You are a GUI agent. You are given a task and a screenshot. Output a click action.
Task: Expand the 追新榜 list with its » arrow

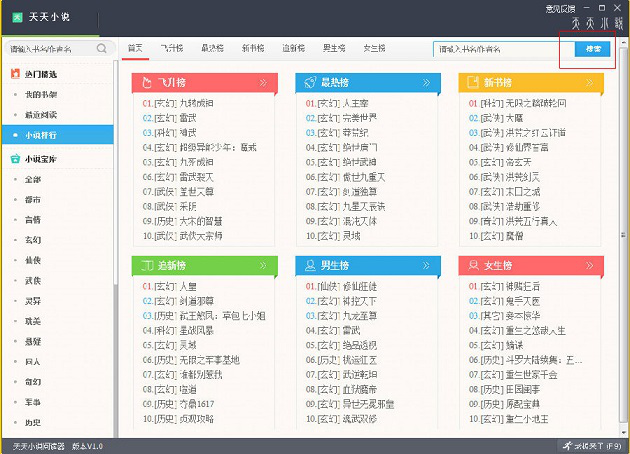pos(263,266)
